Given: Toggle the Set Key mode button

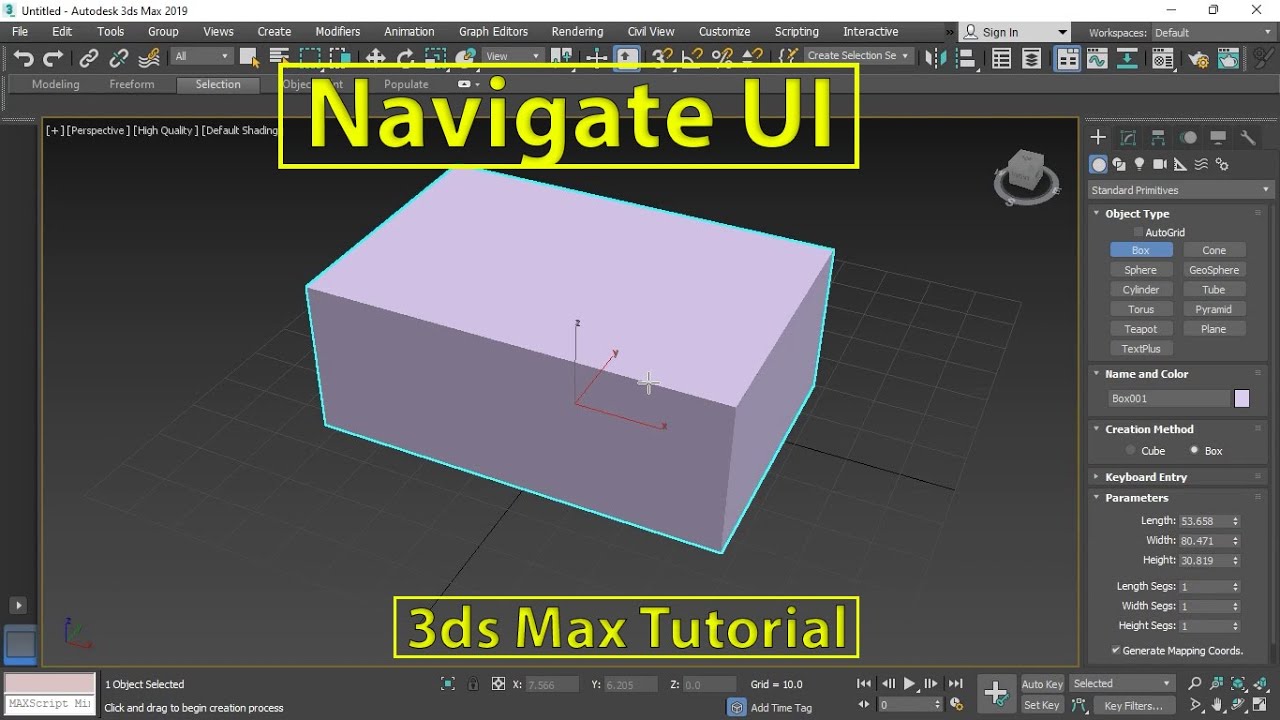Looking at the screenshot, I should [x=1042, y=705].
